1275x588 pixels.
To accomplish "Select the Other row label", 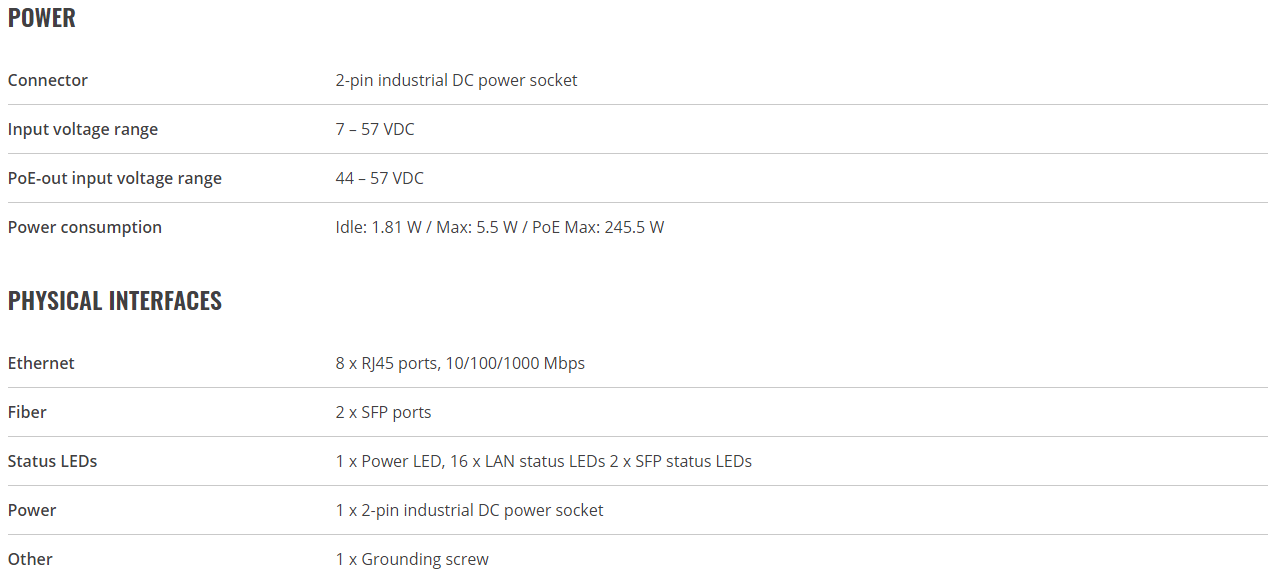I will (x=30, y=559).
